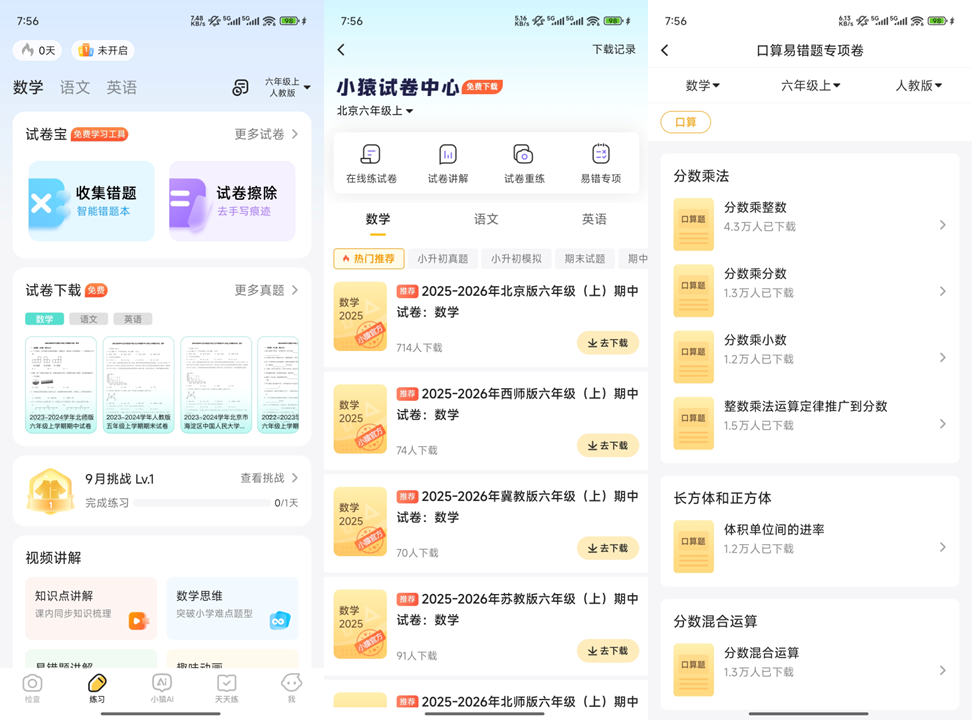The height and width of the screenshot is (720, 972).
Task: Tap the 检查 camera icon in bottom bar
Action: click(x=32, y=687)
